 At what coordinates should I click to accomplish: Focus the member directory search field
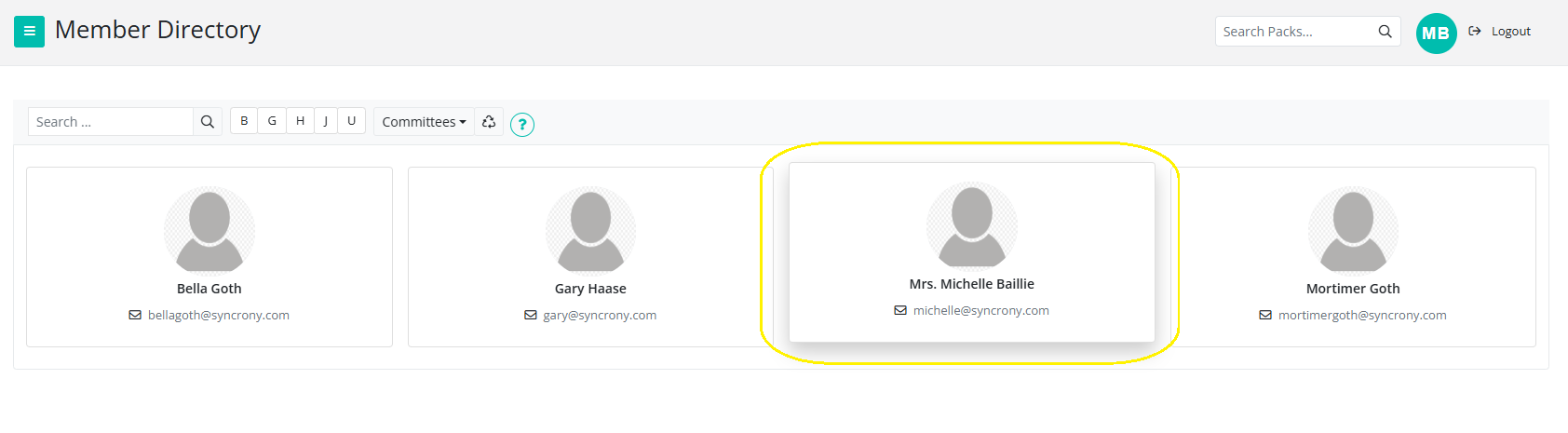111,122
